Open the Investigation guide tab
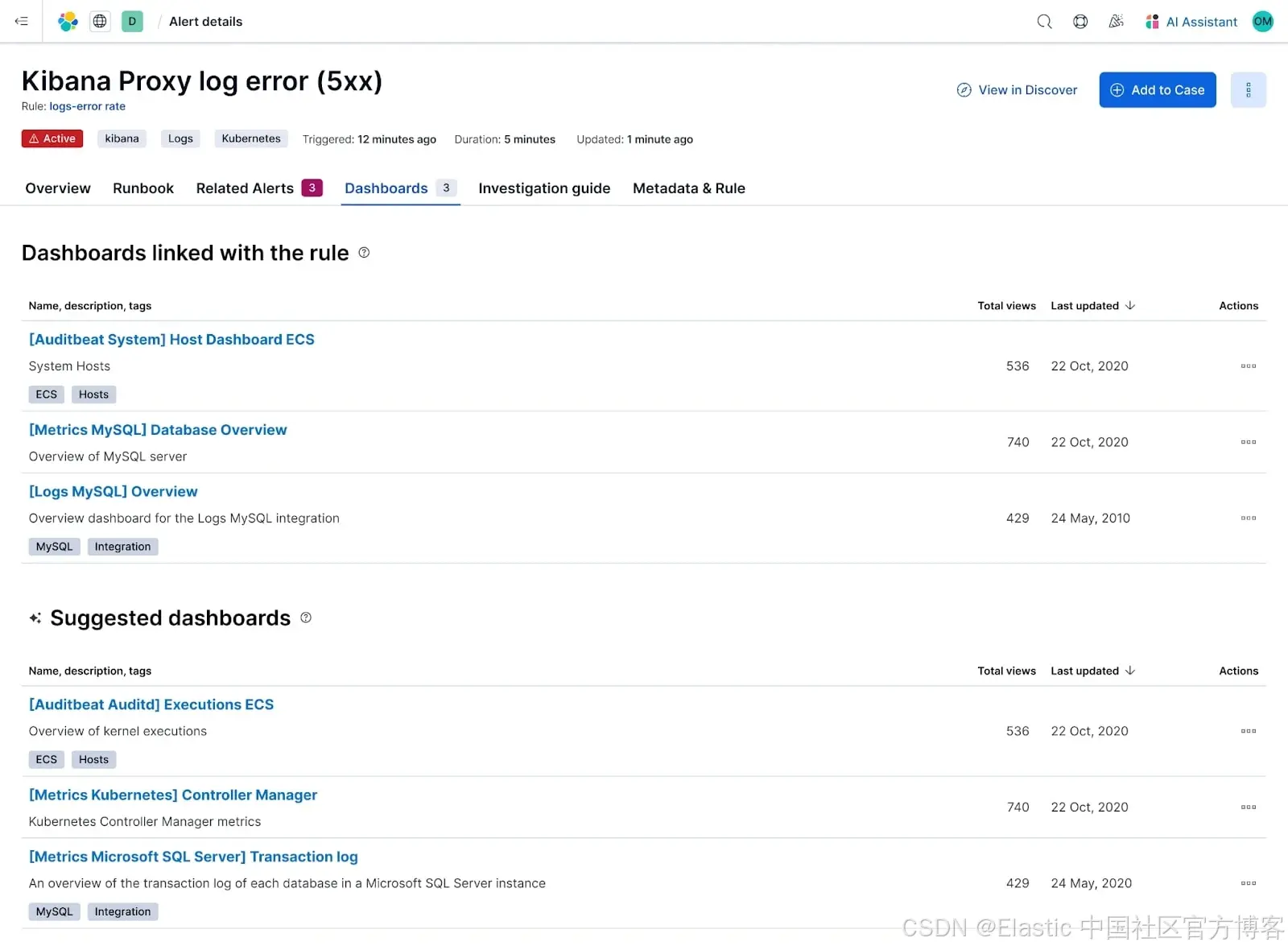 [x=544, y=188]
